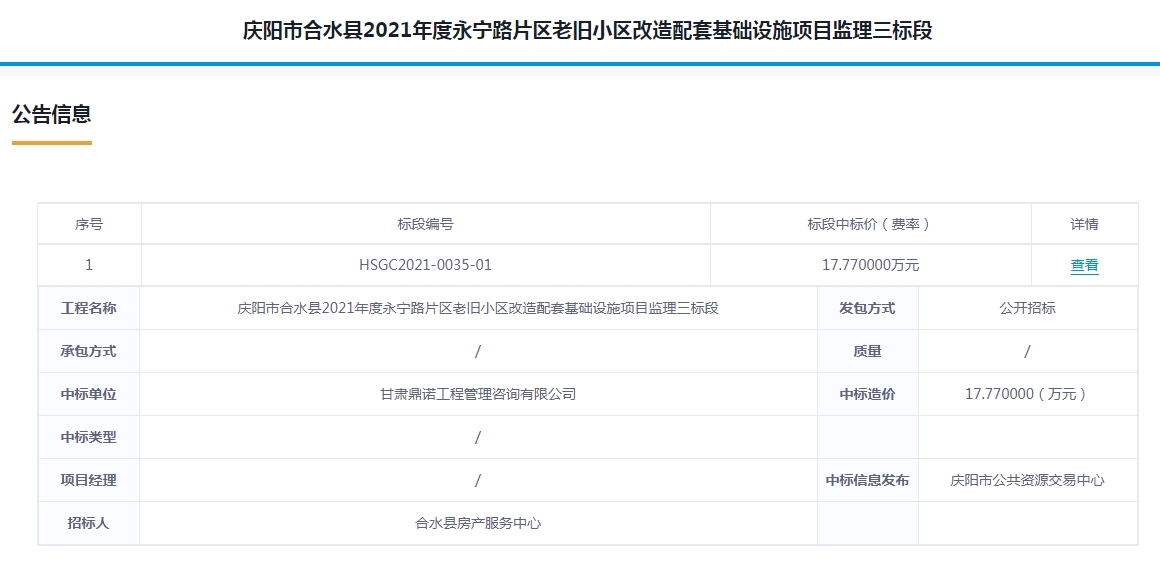Select the 庆阳市公共资源交易中心 value

(1028, 480)
